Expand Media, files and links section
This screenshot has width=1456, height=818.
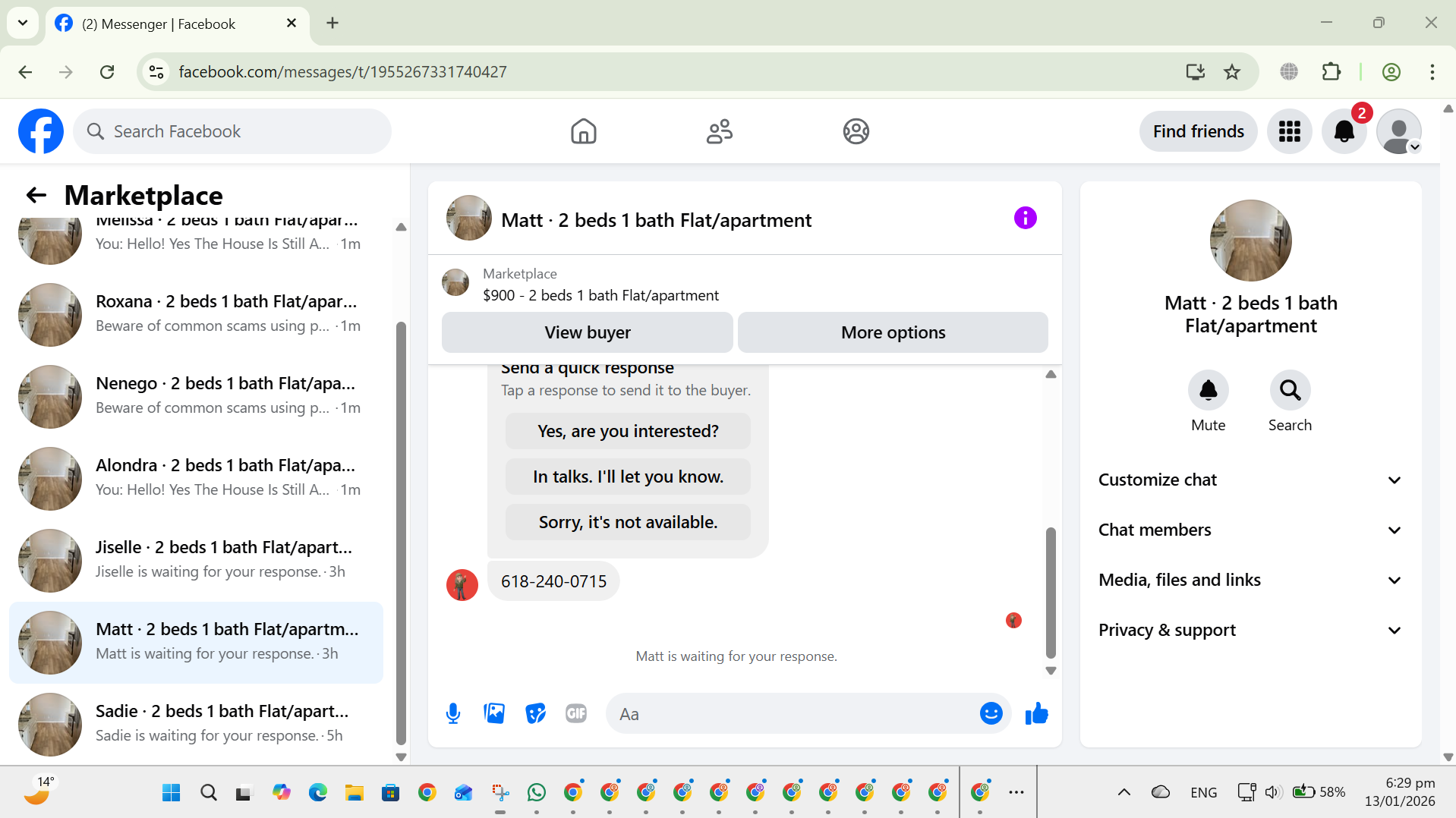point(1250,580)
